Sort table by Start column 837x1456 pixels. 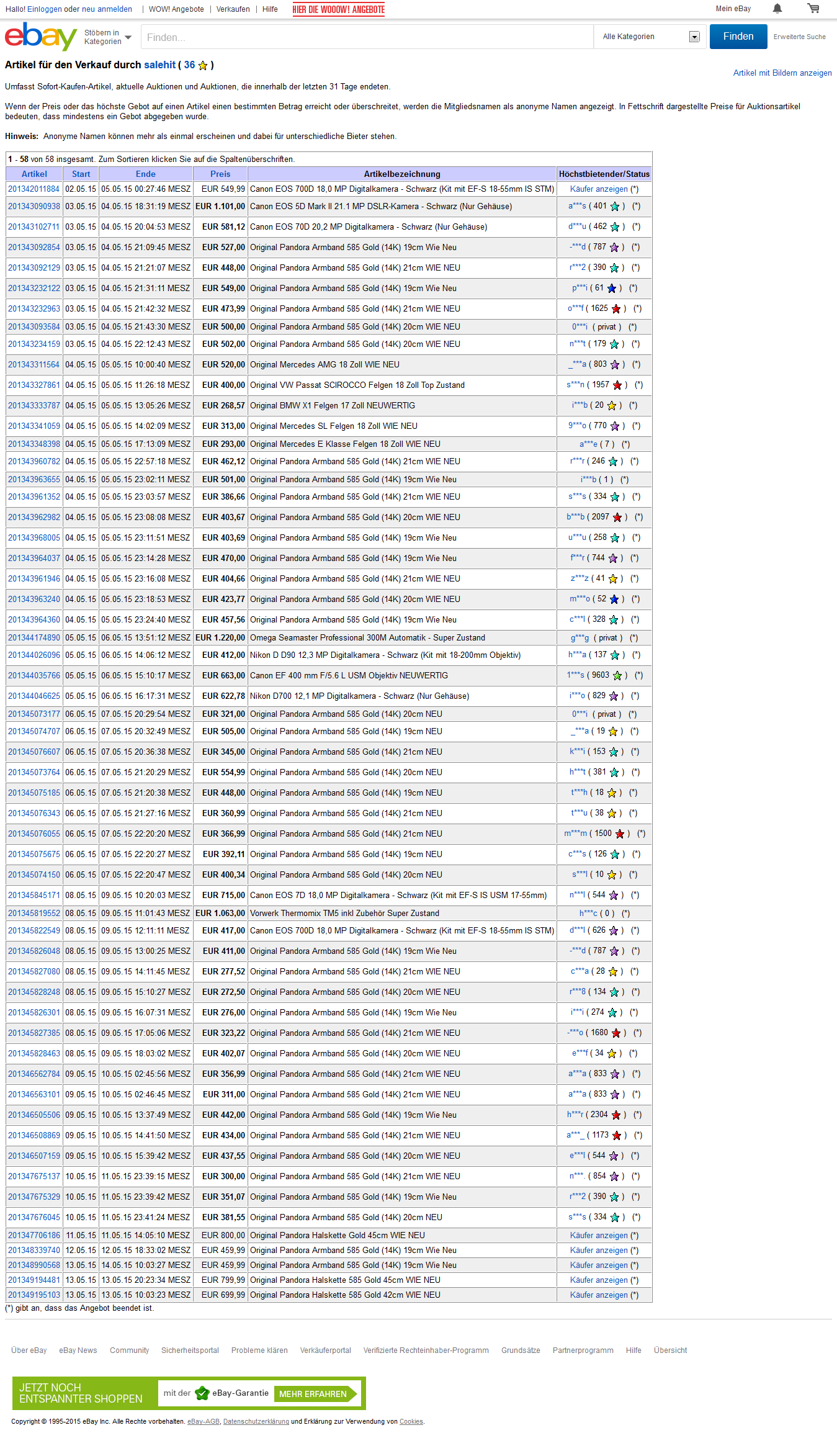tap(81, 174)
